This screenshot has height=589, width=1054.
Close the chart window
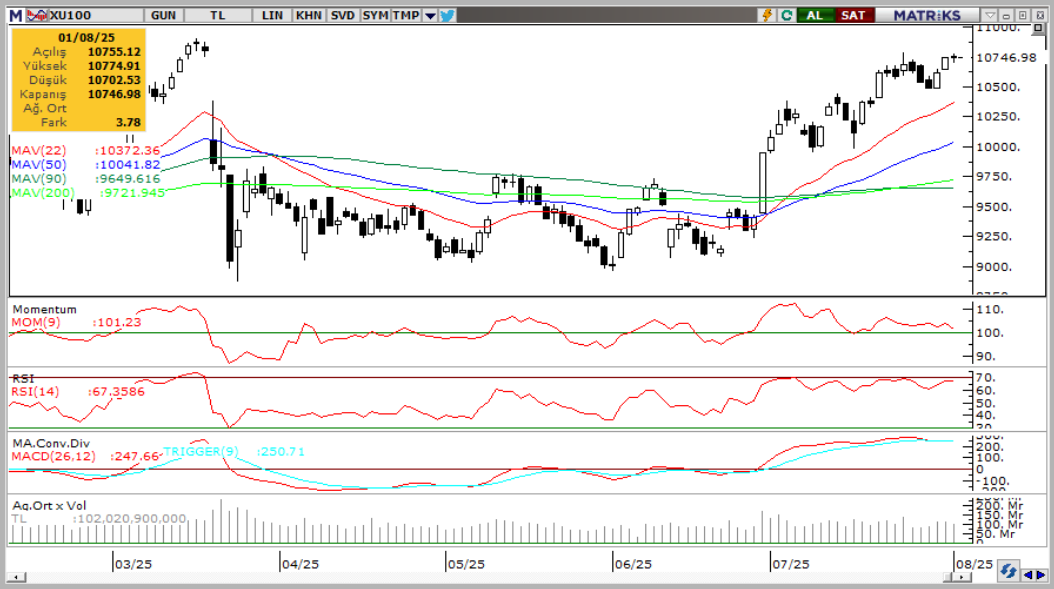[1039, 15]
